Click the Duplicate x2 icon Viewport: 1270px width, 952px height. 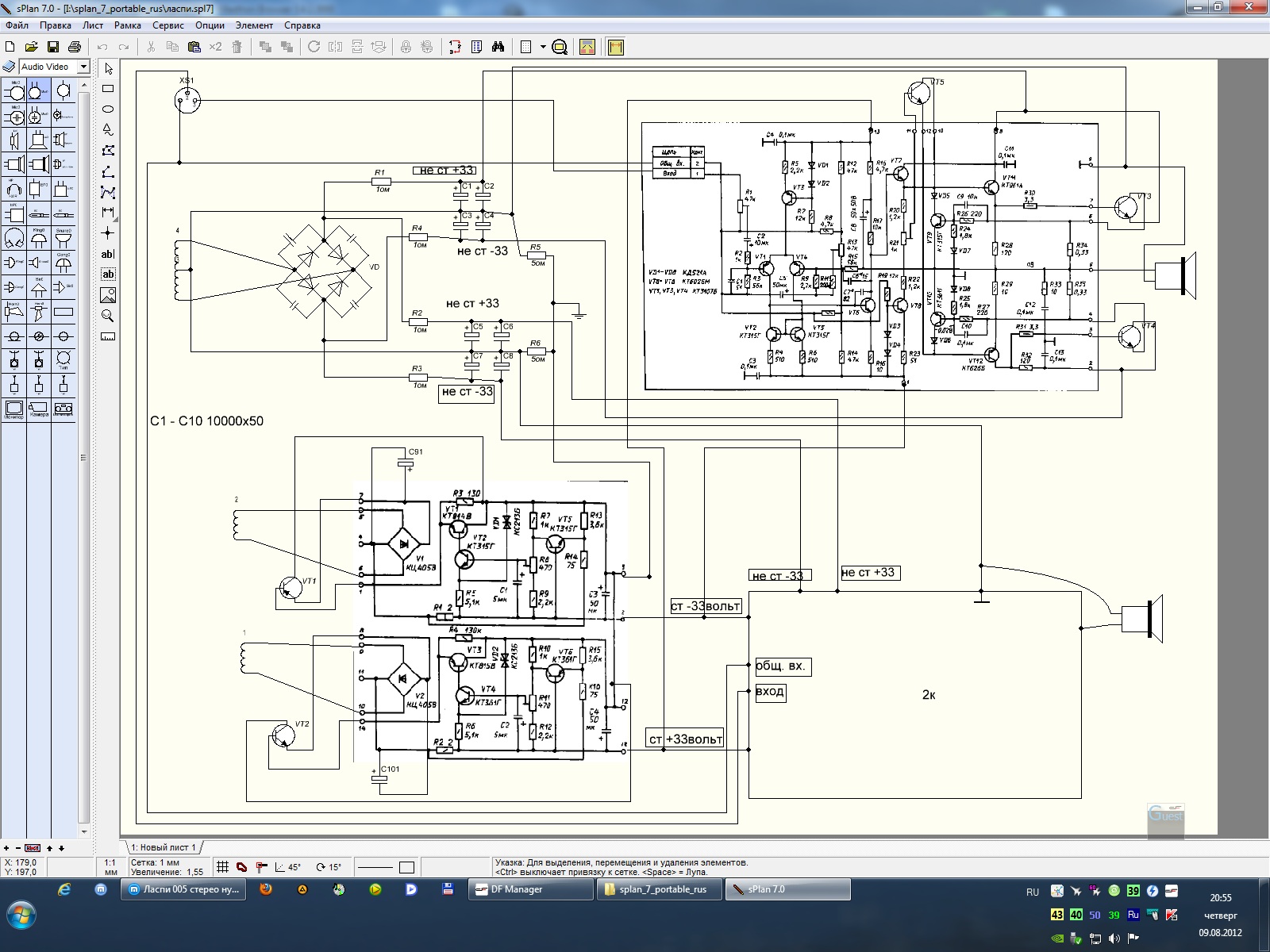coord(215,47)
